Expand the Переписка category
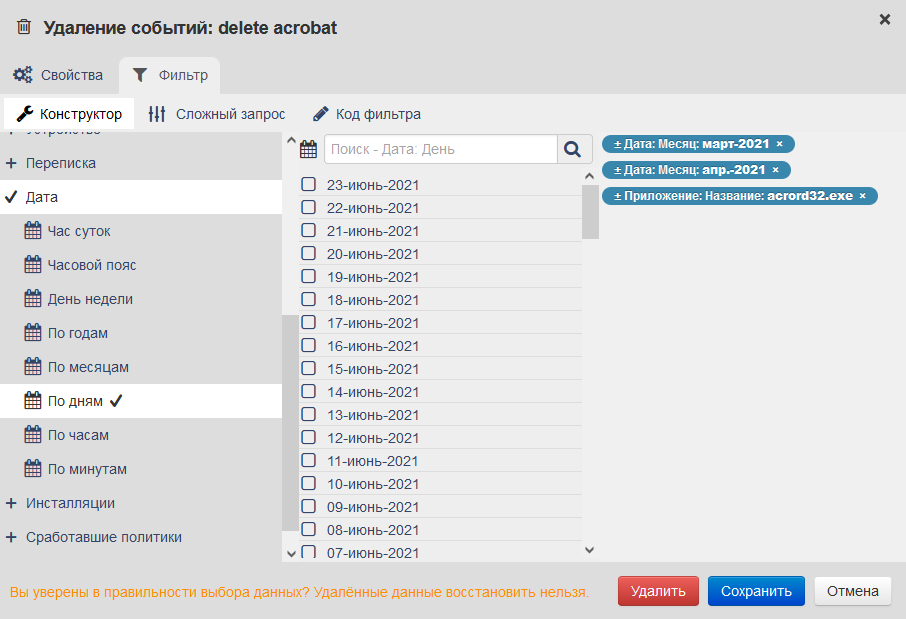The image size is (906, 619). click(x=61, y=163)
